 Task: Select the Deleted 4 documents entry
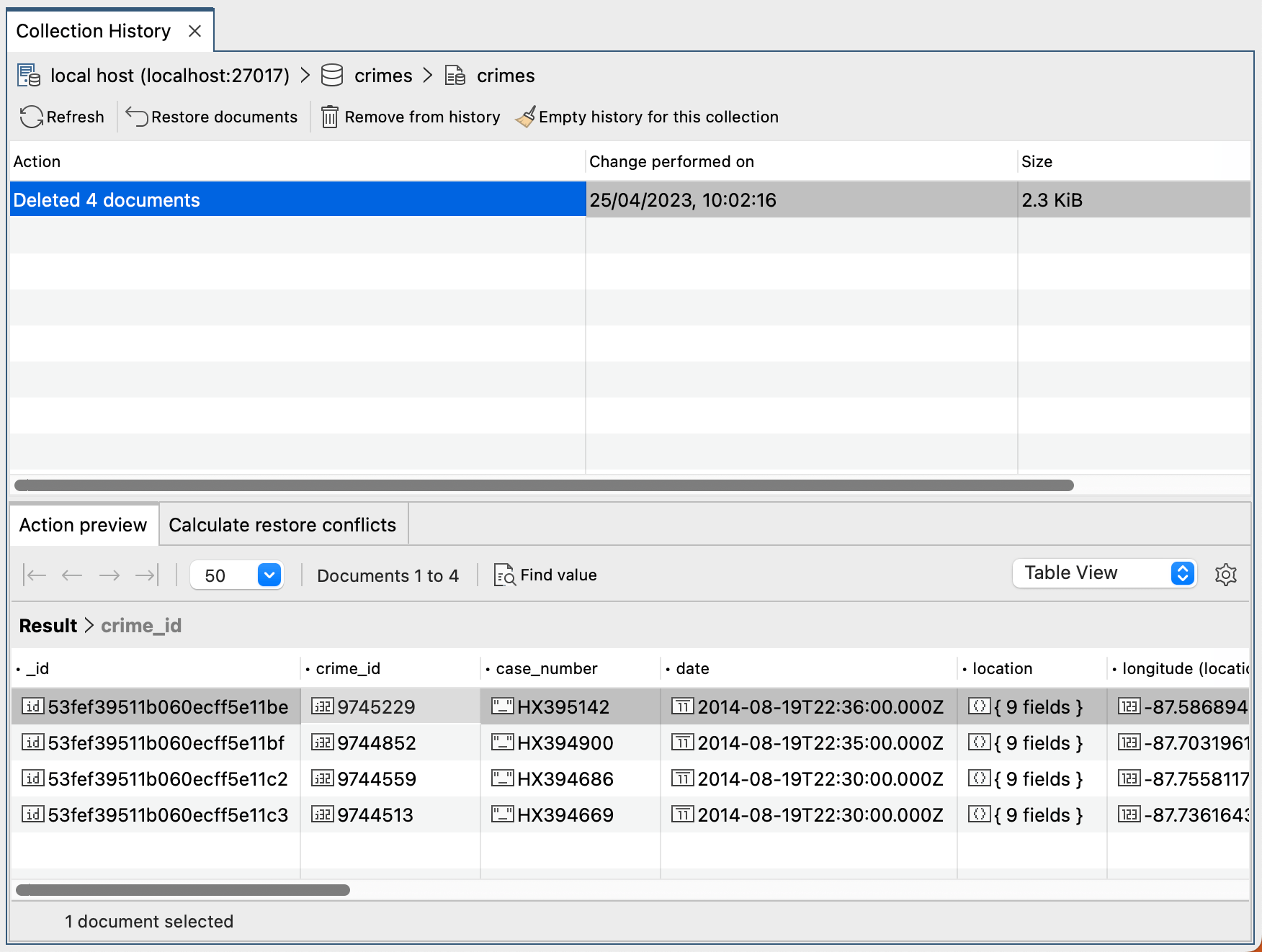tap(107, 200)
